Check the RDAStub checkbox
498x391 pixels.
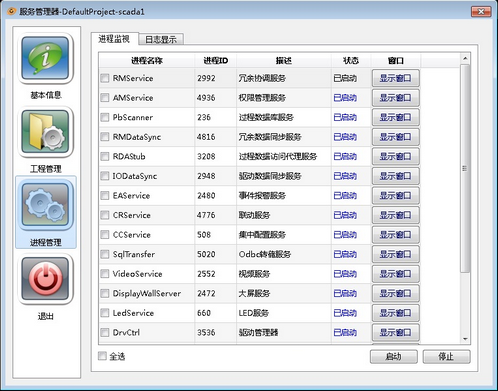coord(105,156)
